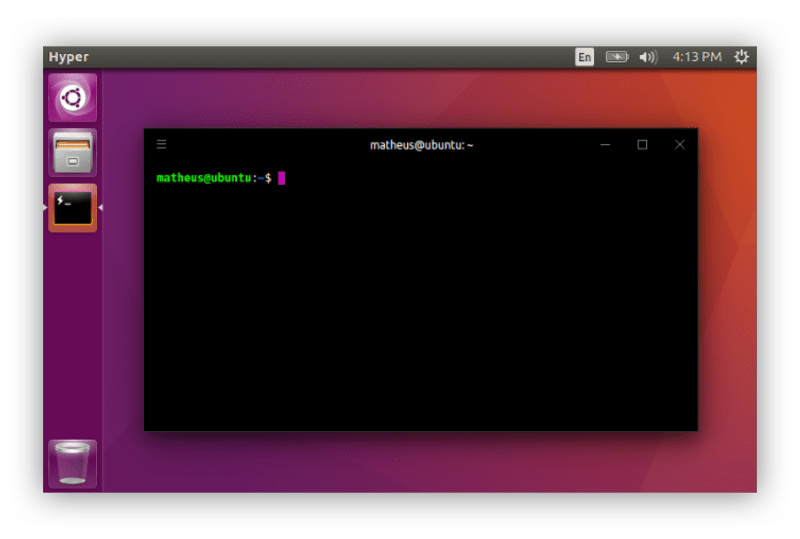Image resolution: width=800 pixels, height=539 pixels.
Task: Close the Hyper terminal window
Action: pos(680,145)
